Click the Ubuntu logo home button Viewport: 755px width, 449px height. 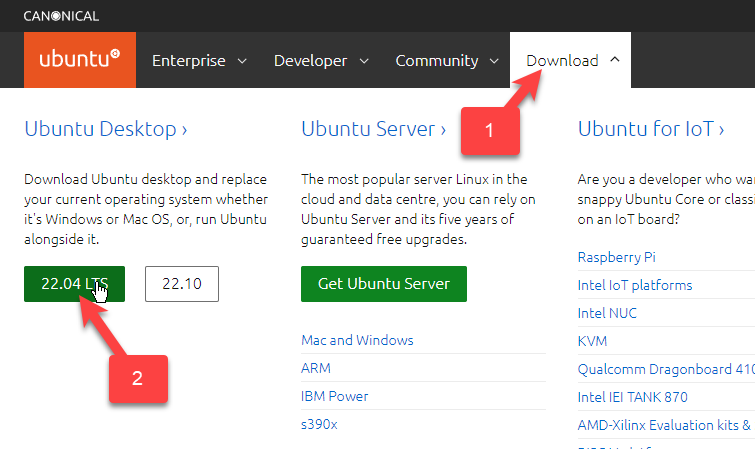80,60
